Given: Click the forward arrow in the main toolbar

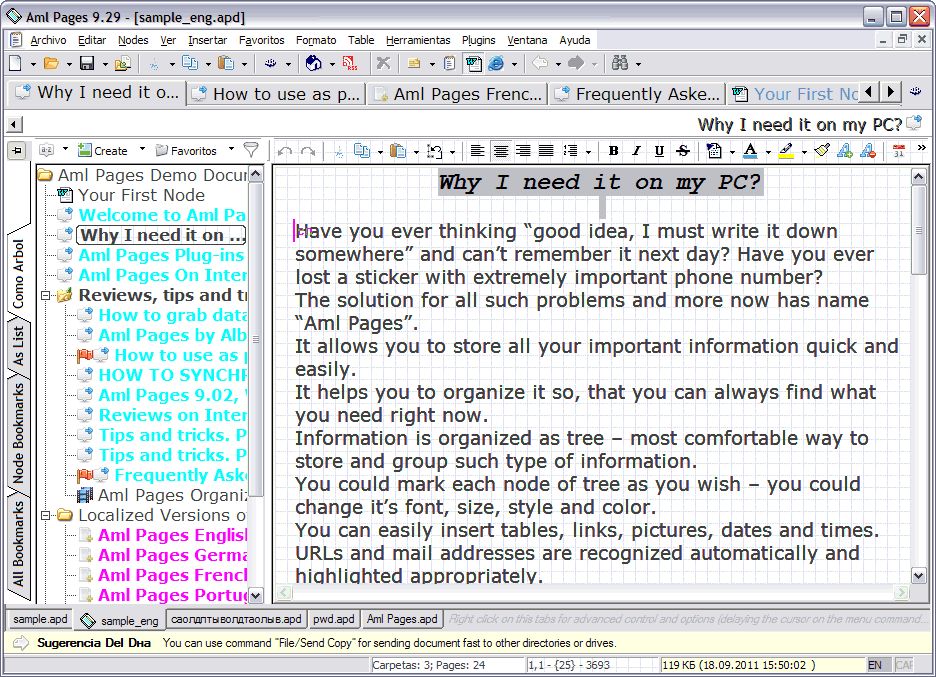Looking at the screenshot, I should (x=576, y=63).
